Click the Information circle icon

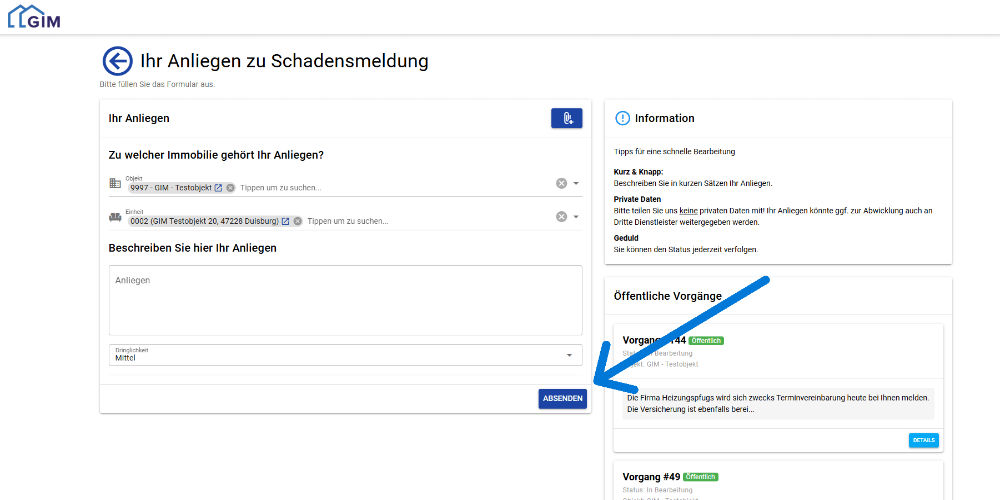pos(622,118)
